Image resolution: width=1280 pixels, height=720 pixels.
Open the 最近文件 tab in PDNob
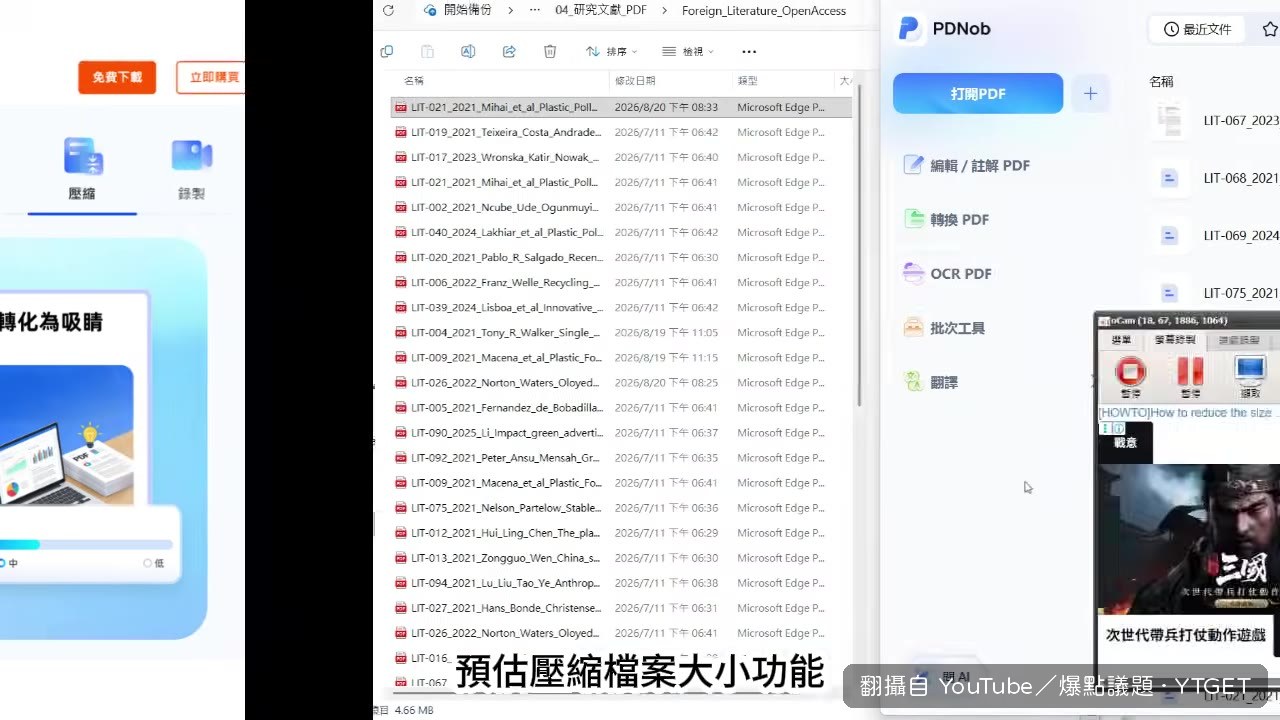1197,29
